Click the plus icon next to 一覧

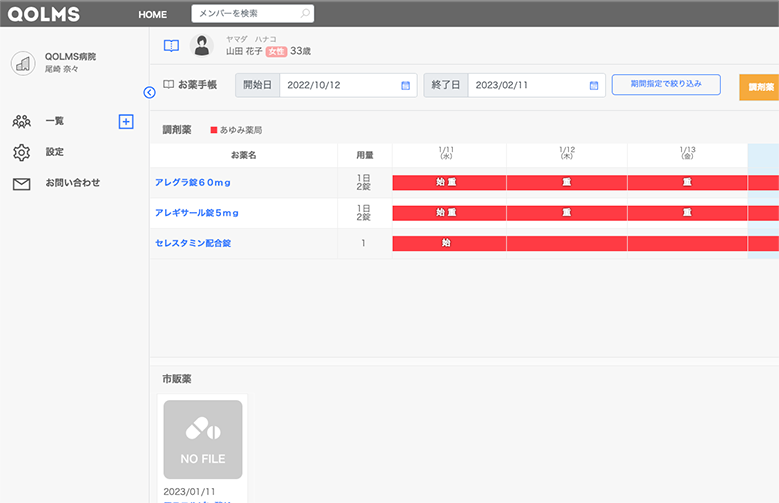[x=126, y=121]
